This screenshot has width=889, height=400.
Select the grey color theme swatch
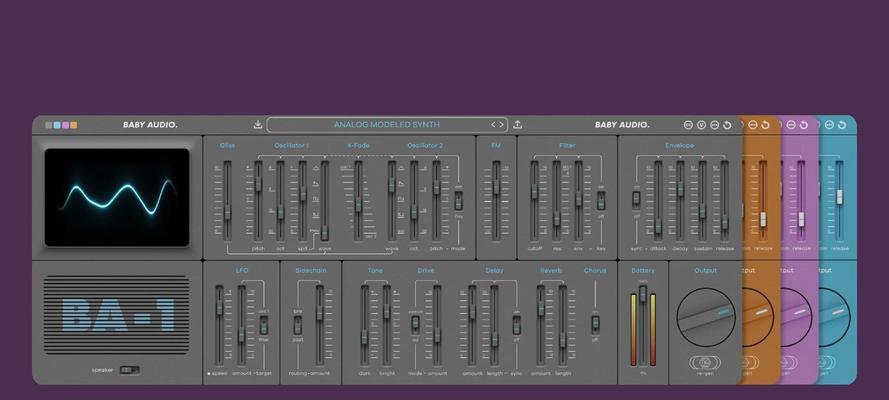(x=49, y=125)
